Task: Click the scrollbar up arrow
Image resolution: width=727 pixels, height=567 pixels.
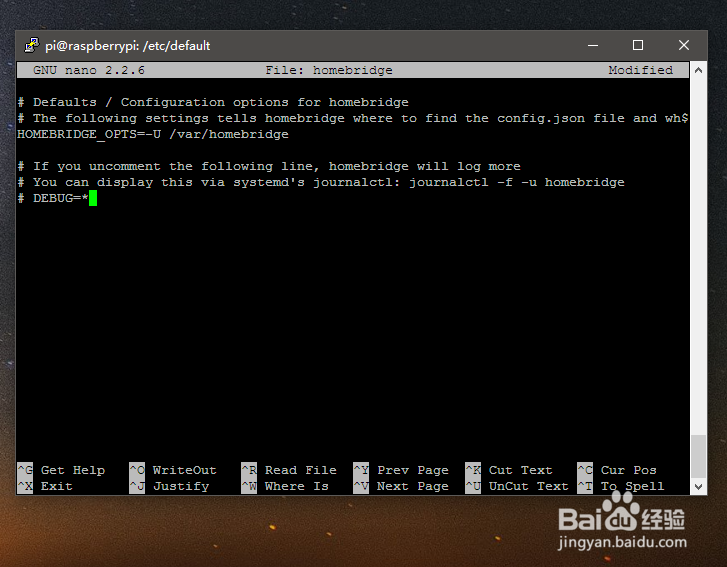Action: [698, 70]
